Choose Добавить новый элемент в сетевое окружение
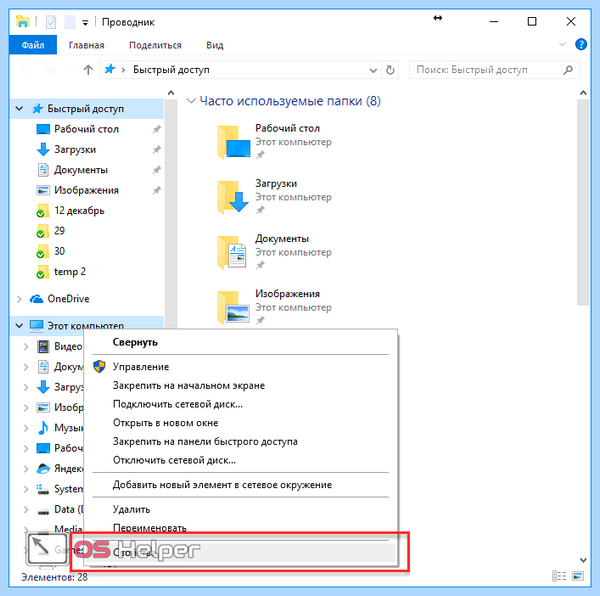 click(x=241, y=485)
